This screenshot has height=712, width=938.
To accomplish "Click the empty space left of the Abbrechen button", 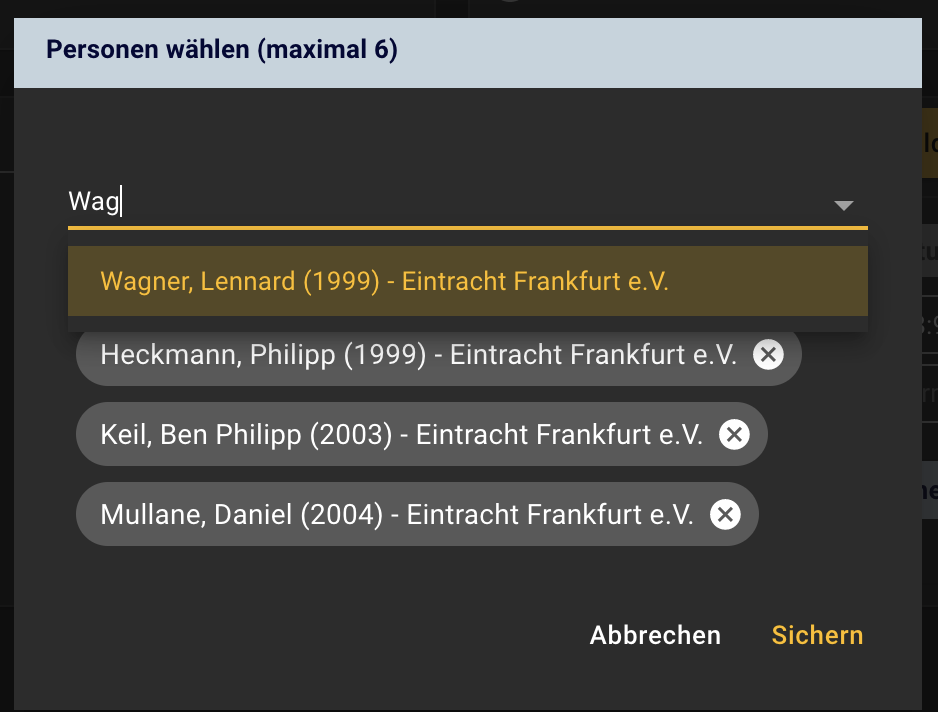I will point(299,635).
